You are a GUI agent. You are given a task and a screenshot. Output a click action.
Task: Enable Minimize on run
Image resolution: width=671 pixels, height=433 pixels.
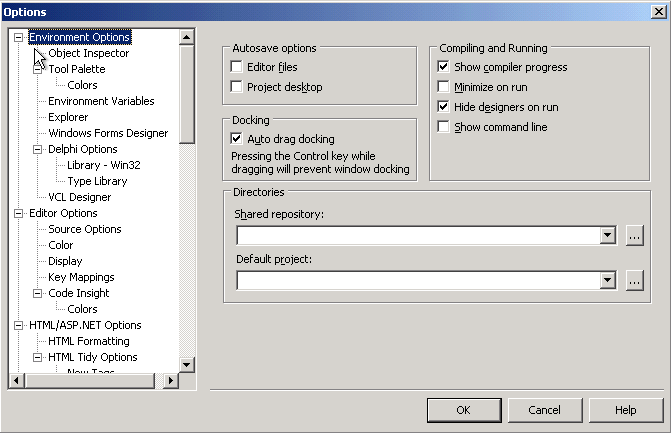(x=444, y=87)
